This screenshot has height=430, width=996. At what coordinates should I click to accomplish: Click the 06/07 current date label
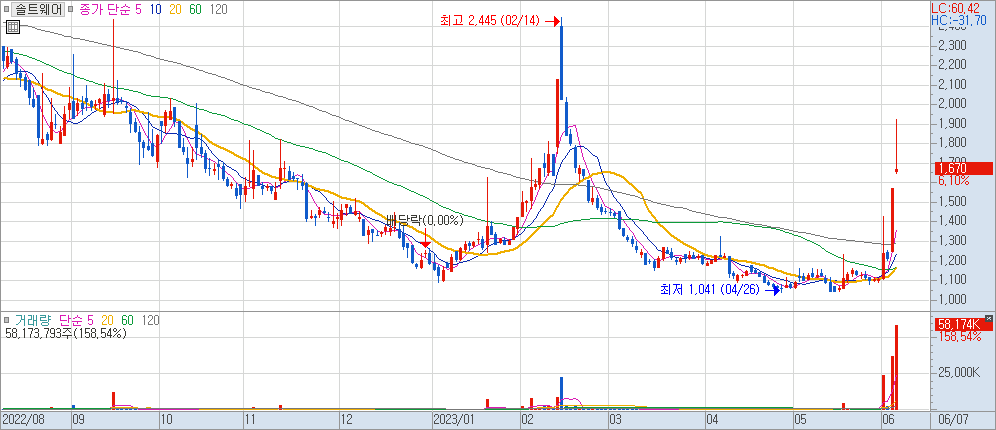click(953, 420)
